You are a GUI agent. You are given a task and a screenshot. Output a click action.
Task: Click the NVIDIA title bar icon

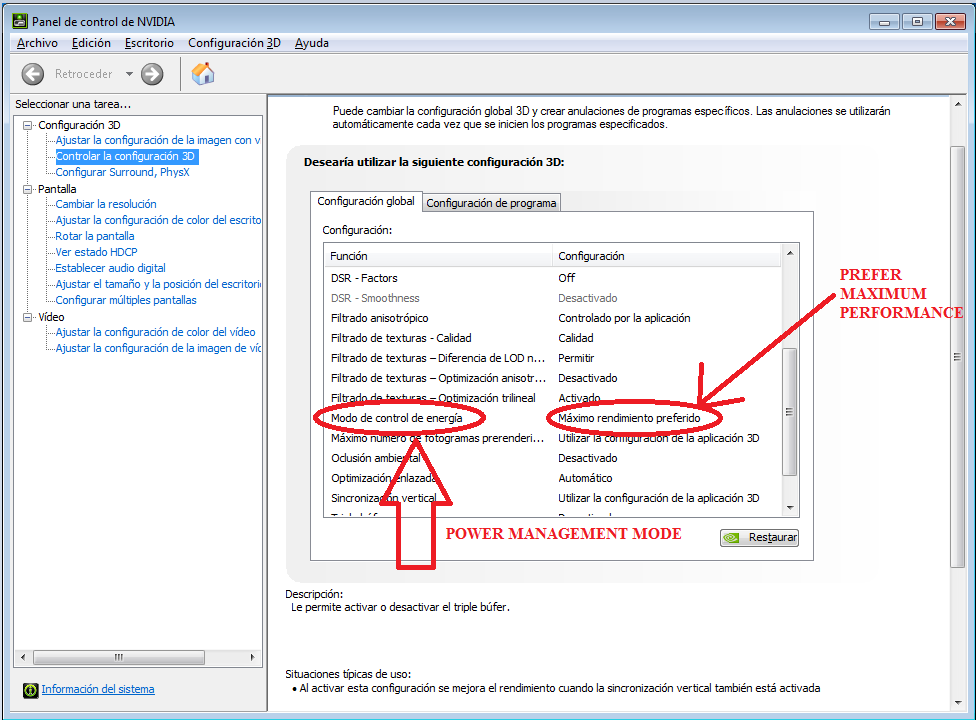click(20, 21)
